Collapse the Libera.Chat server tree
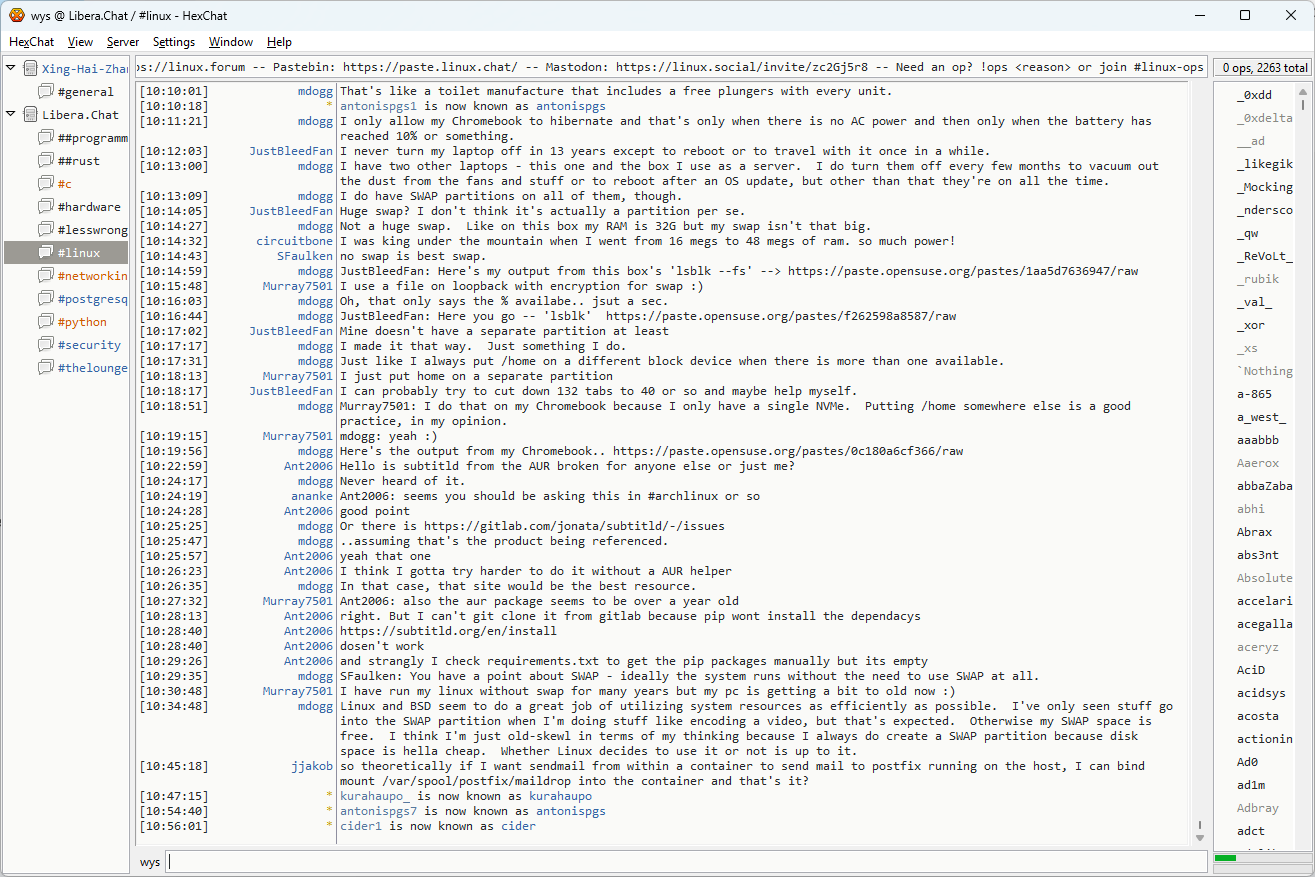This screenshot has width=1315, height=877. pos(11,114)
